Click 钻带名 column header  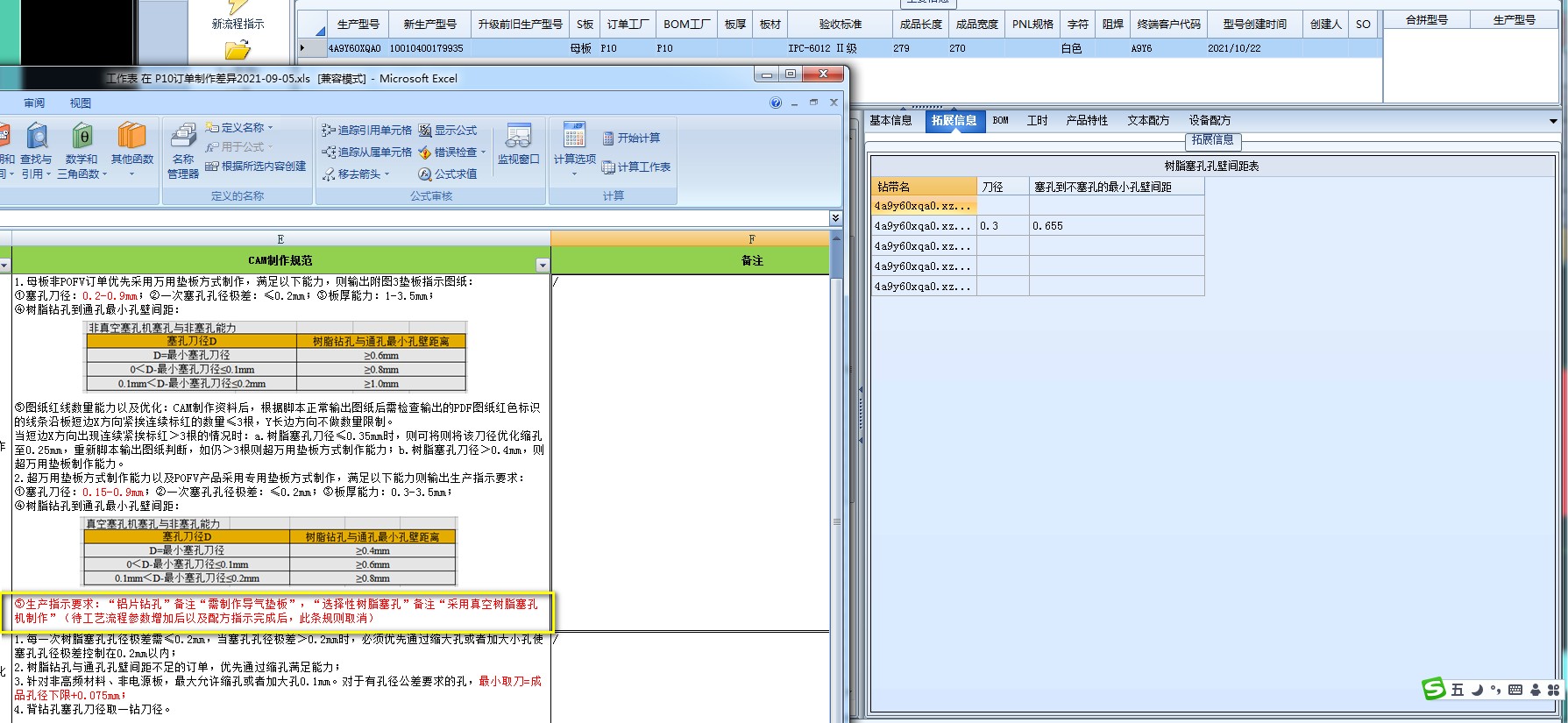click(925, 187)
